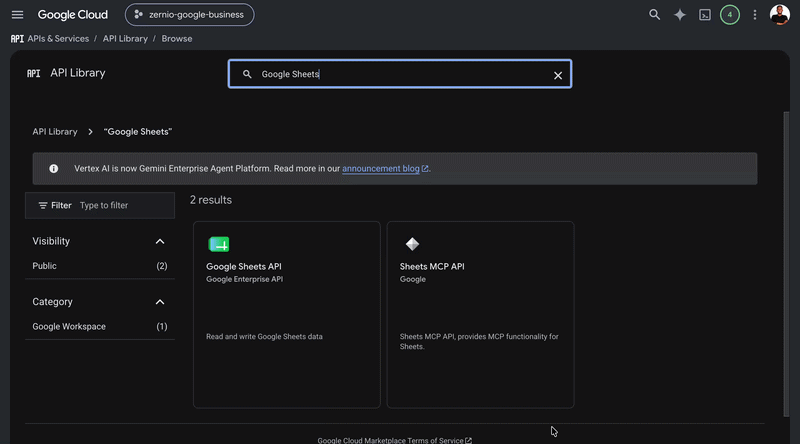
Task: Click the API icon beside APIs & Services
Action: (x=17, y=39)
